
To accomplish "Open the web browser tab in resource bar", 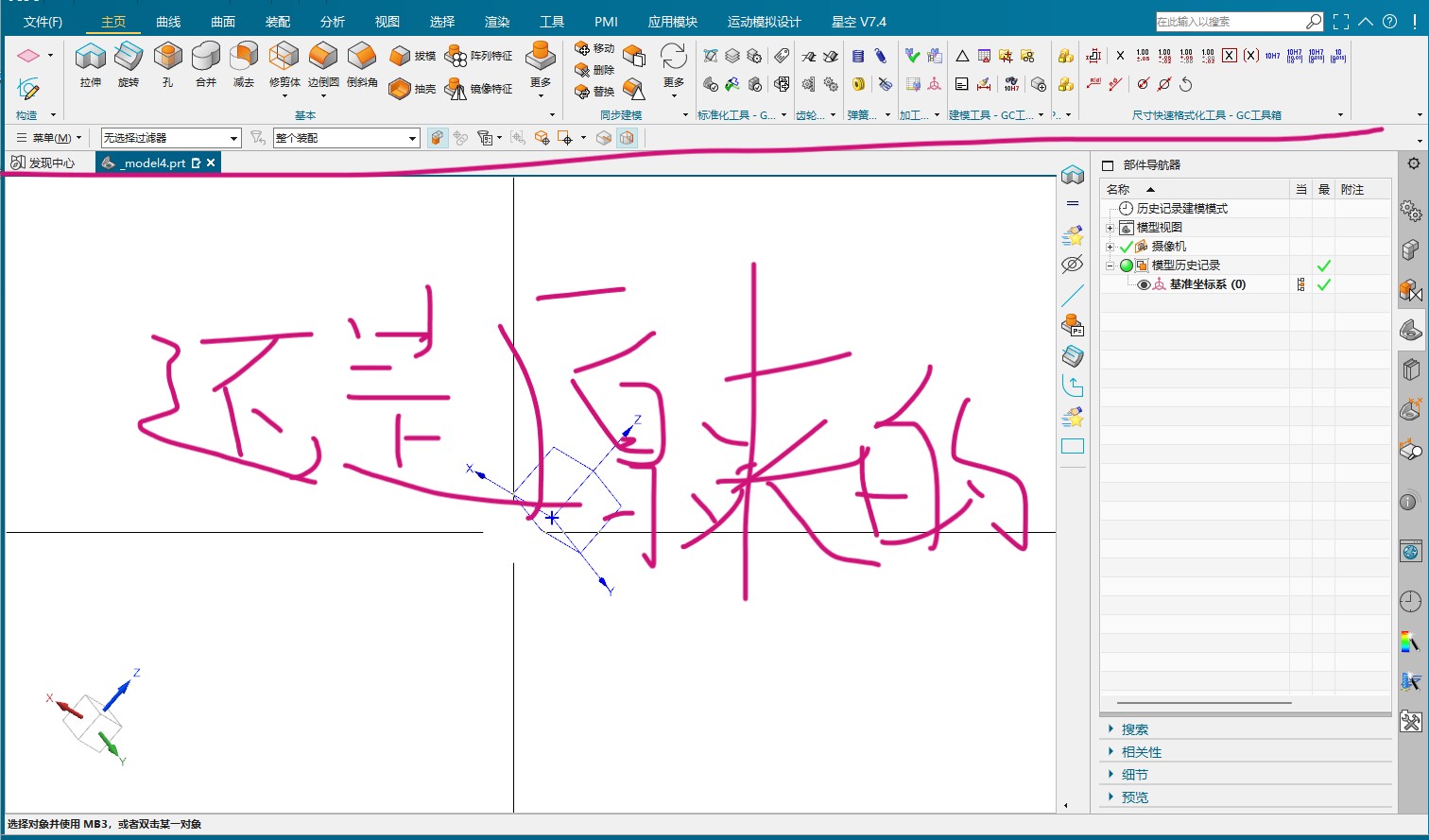I will coord(1410,551).
